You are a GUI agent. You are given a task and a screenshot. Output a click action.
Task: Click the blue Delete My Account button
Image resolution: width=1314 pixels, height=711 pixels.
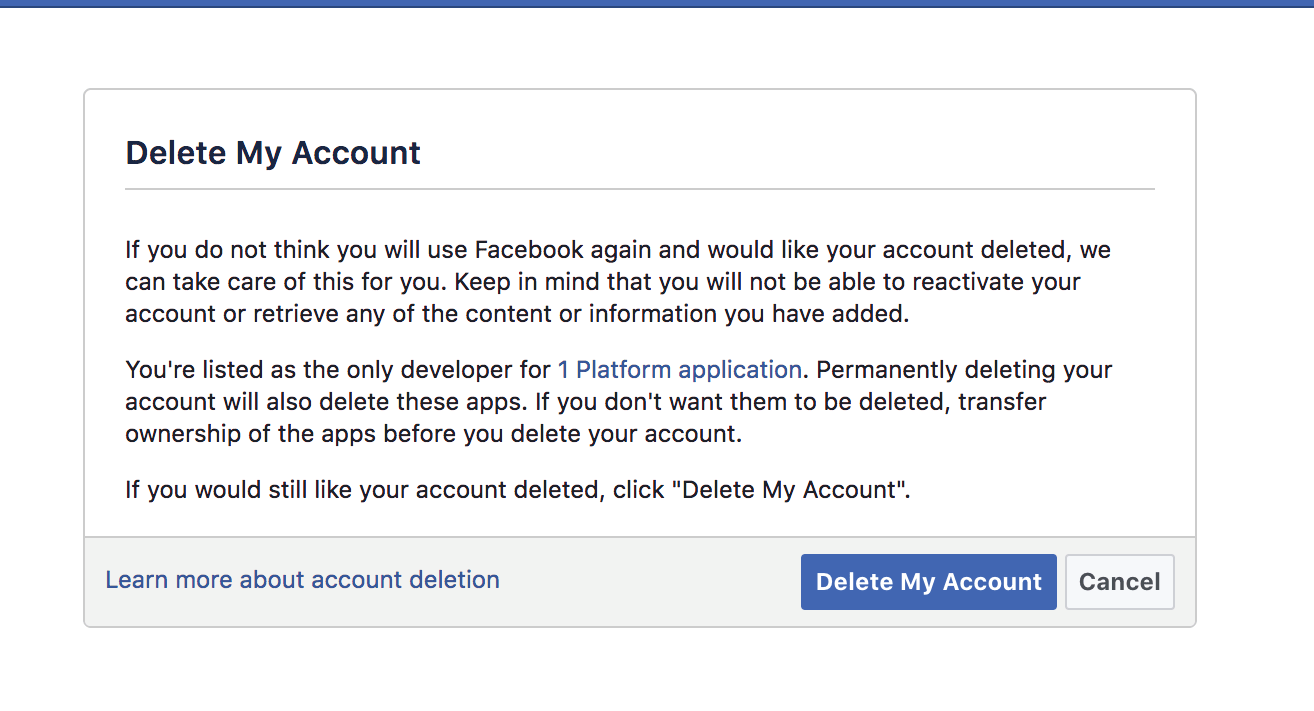(928, 582)
